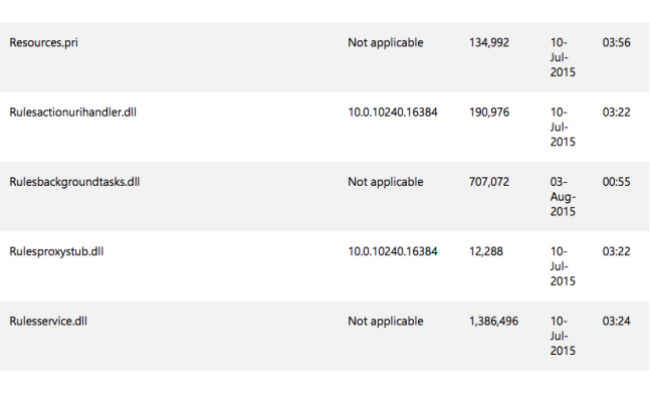Click the 03-Aug-2015 date cell
The width and height of the screenshot is (650, 400).
coord(563,197)
